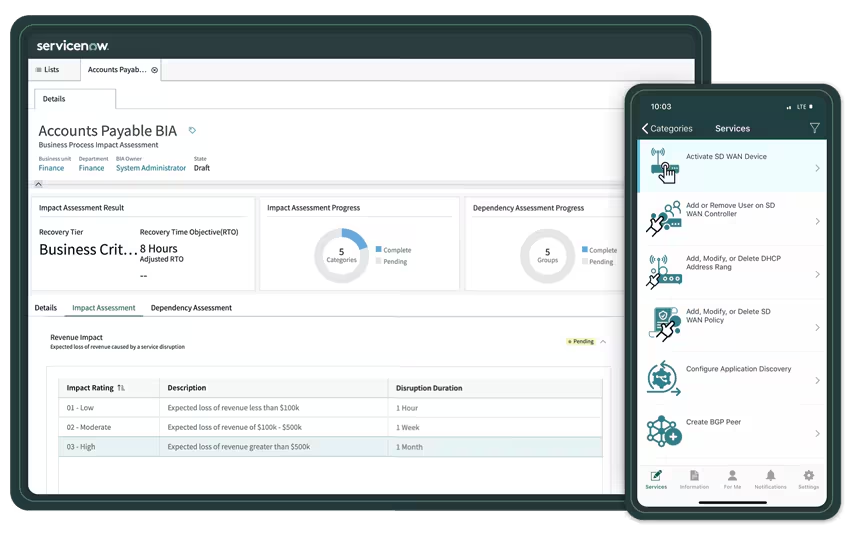Click Complete legend swatch in Impact Assessment Progress
Screen dimensions: 855x533
[x=378, y=249]
